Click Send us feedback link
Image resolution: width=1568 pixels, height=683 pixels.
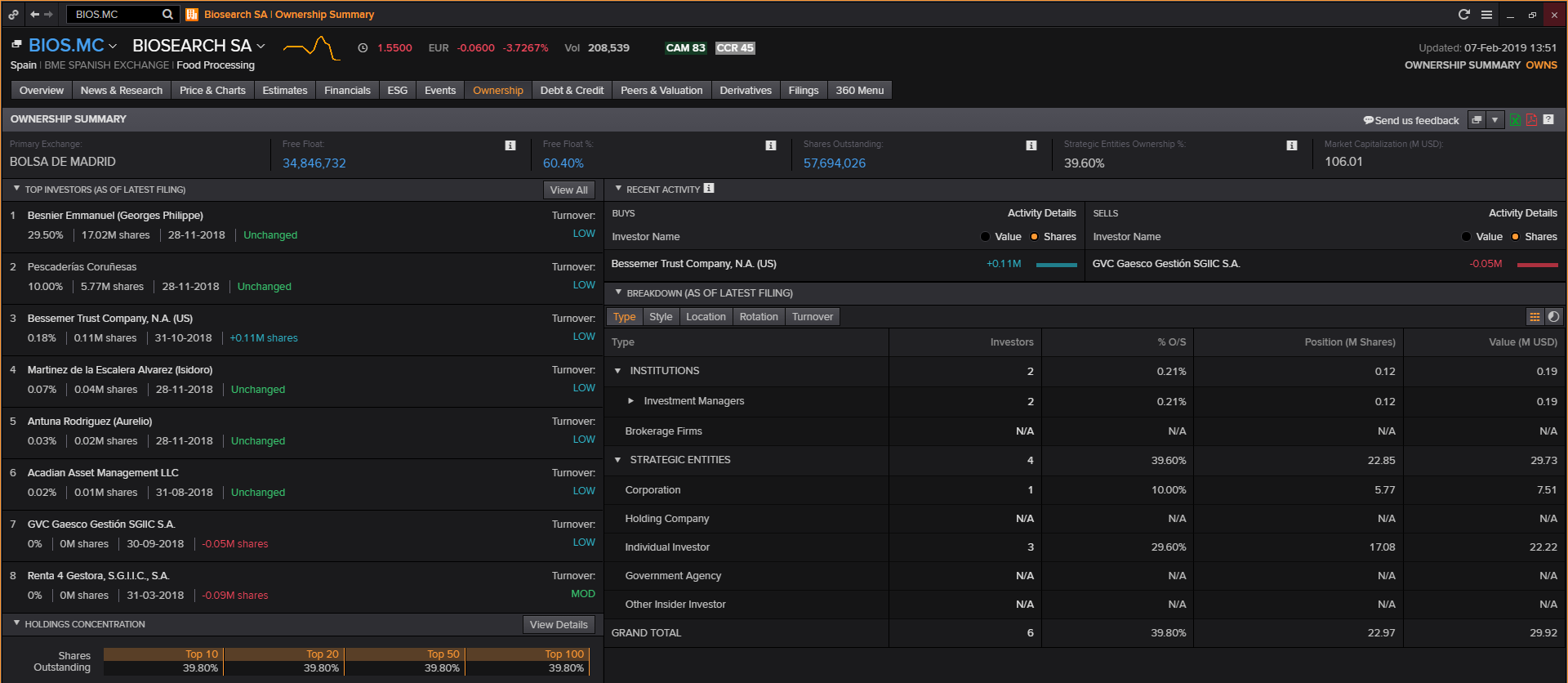(x=1415, y=121)
